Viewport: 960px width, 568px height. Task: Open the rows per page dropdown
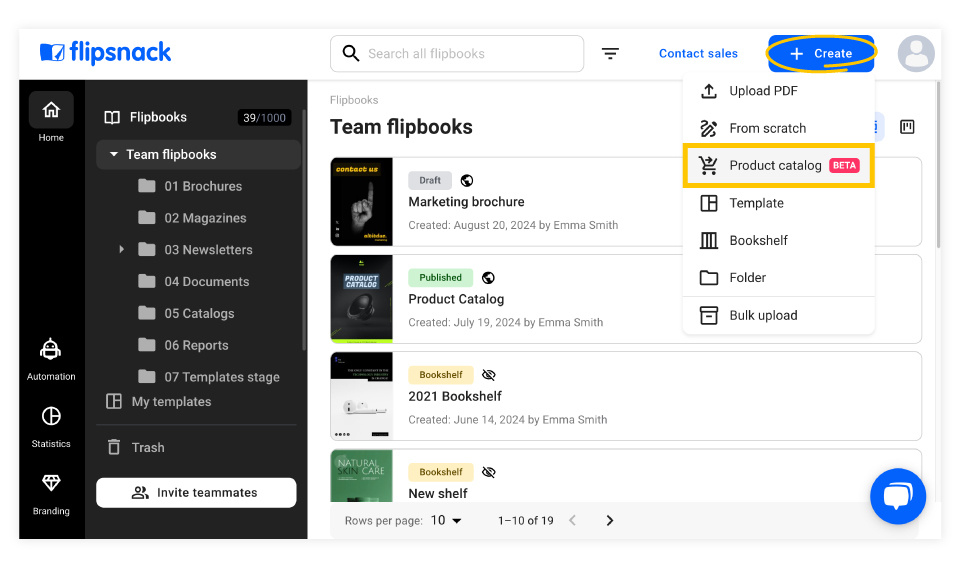coord(446,520)
